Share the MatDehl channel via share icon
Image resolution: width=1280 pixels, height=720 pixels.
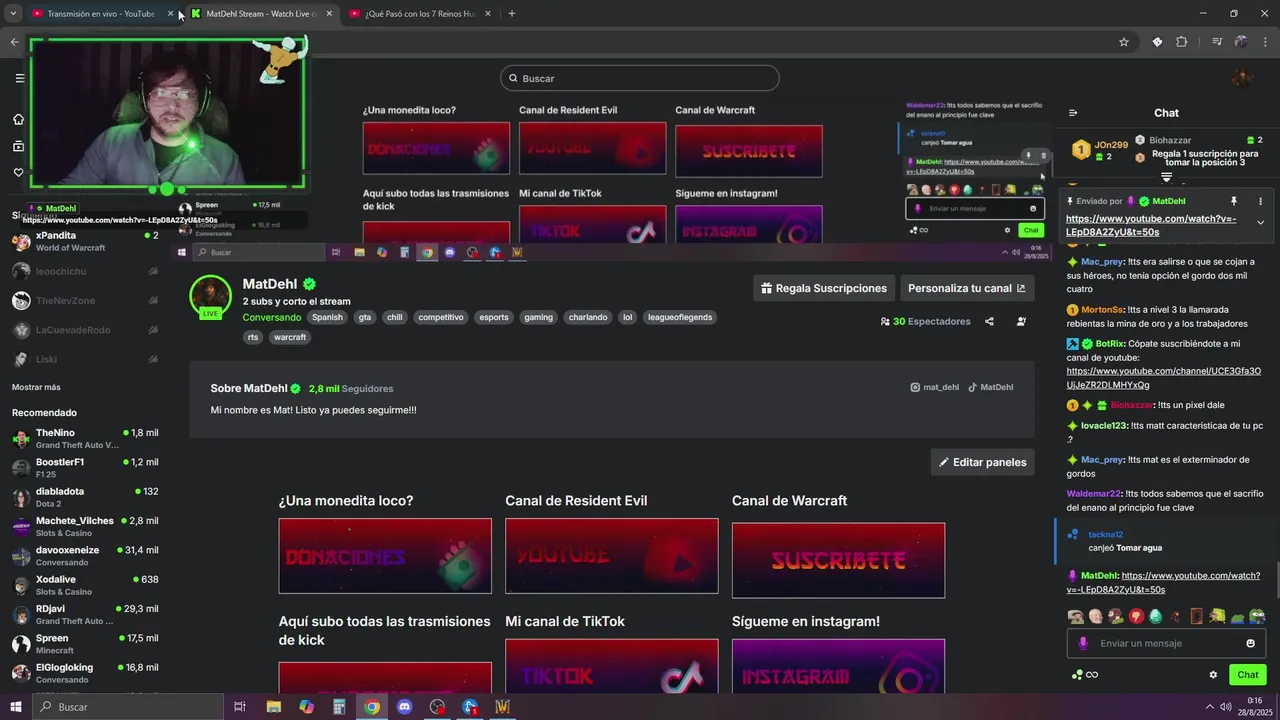989,321
